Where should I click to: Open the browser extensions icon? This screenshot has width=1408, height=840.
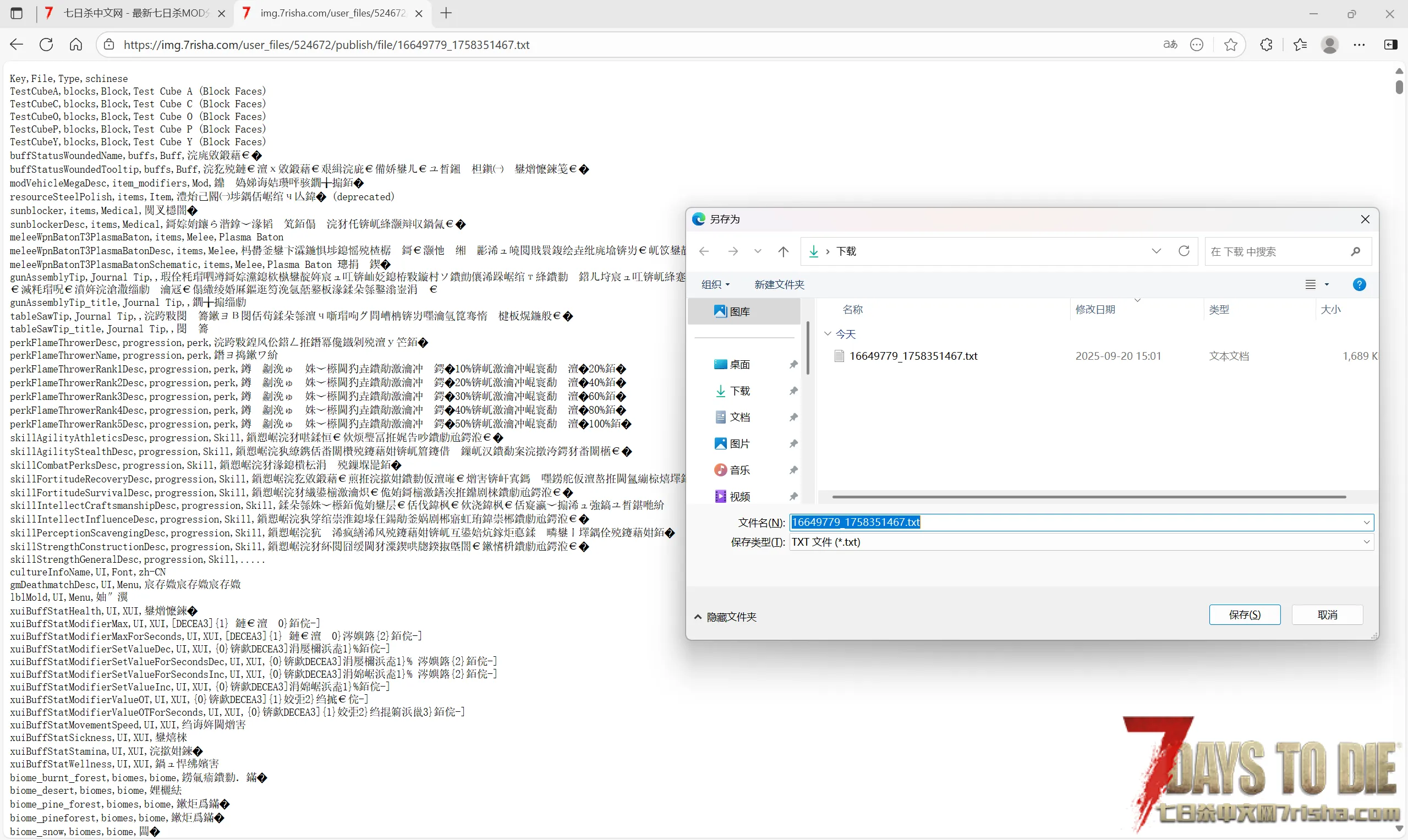[1267, 45]
